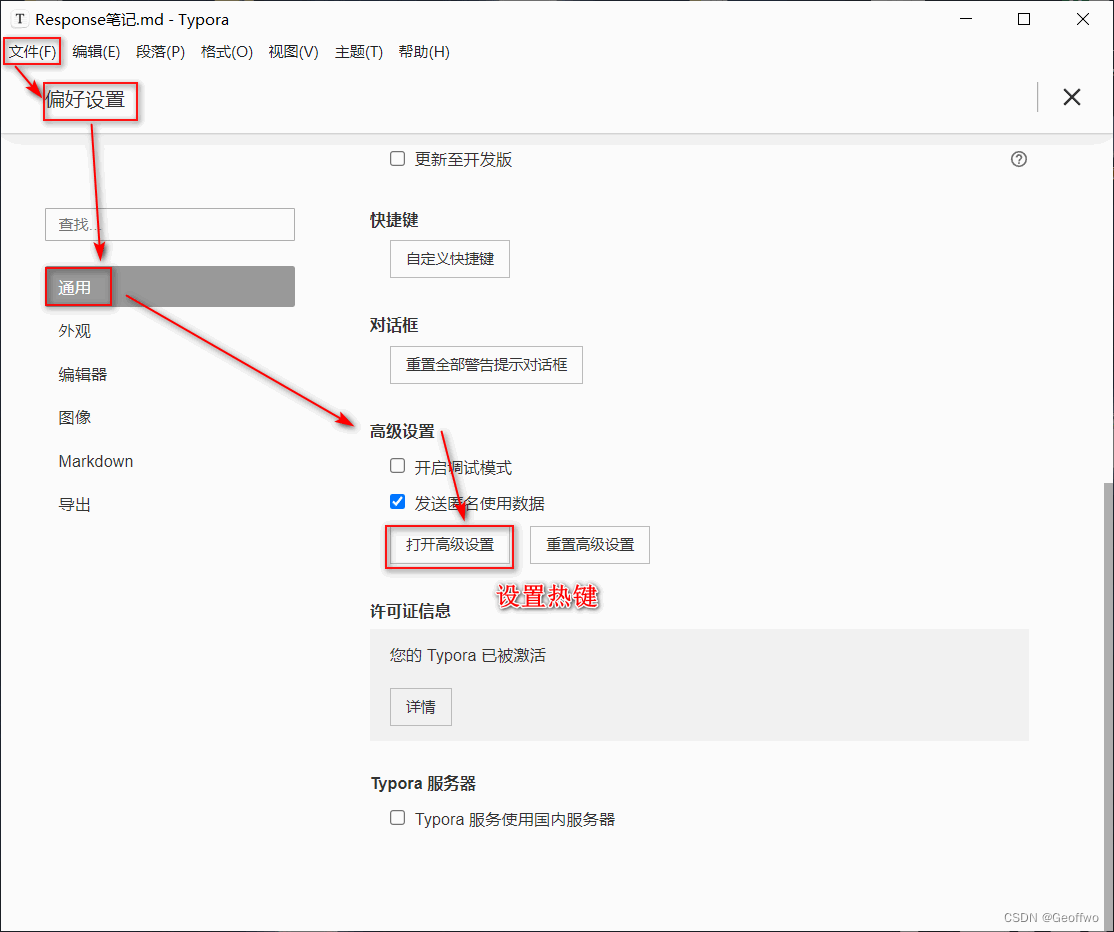Click the 重置全部警告提示对话框 button
Screen dimensions: 1114x932
point(486,364)
